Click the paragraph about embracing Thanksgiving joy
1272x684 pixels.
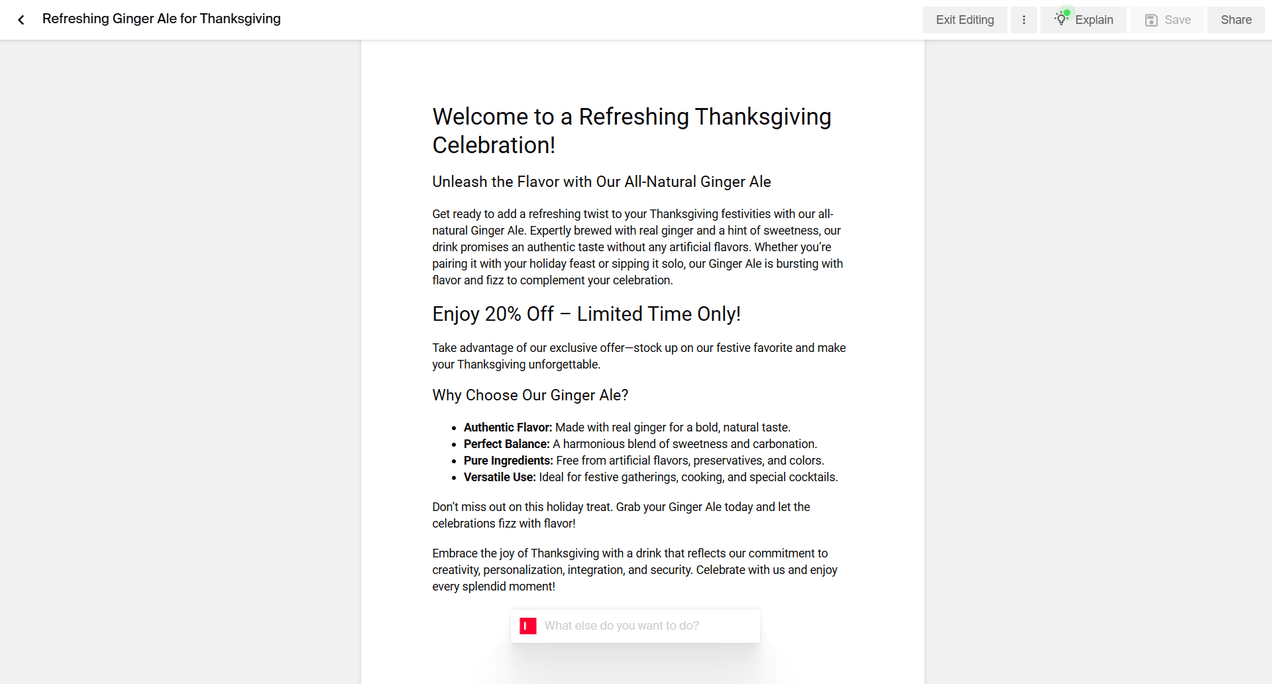click(635, 569)
